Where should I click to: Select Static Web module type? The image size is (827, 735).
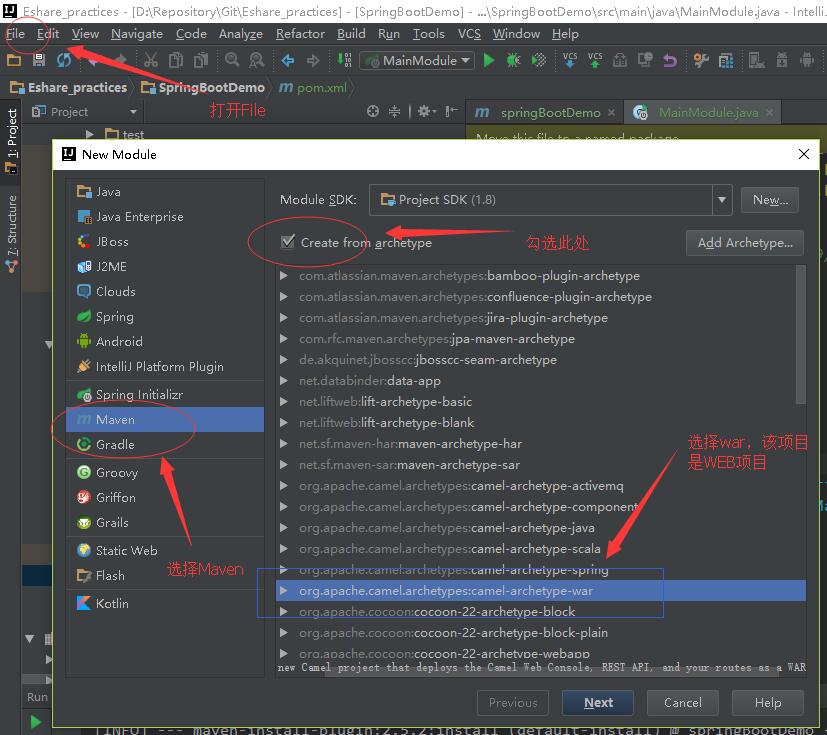pyautogui.click(x=165, y=550)
